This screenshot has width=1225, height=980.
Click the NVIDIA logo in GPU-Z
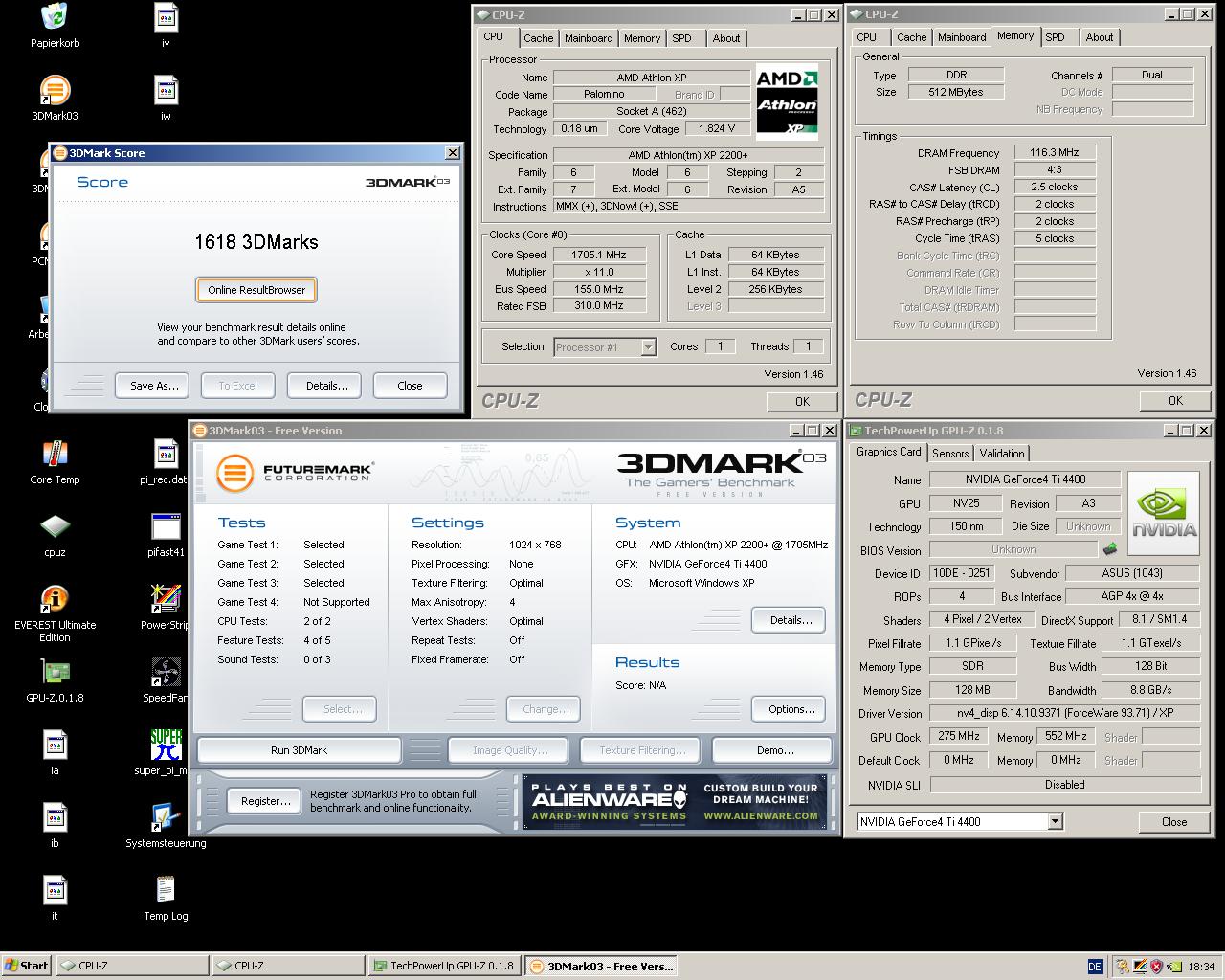(1163, 513)
